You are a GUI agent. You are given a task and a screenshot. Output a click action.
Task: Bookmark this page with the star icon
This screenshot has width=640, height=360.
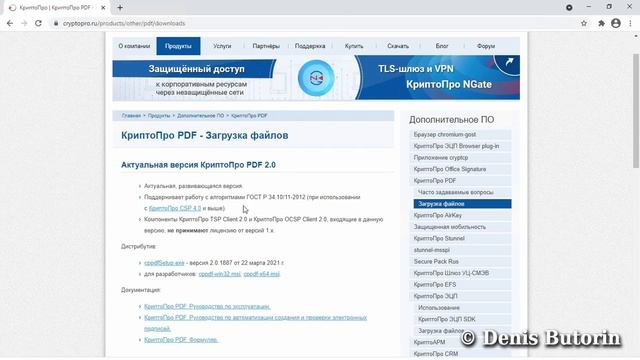pos(584,23)
